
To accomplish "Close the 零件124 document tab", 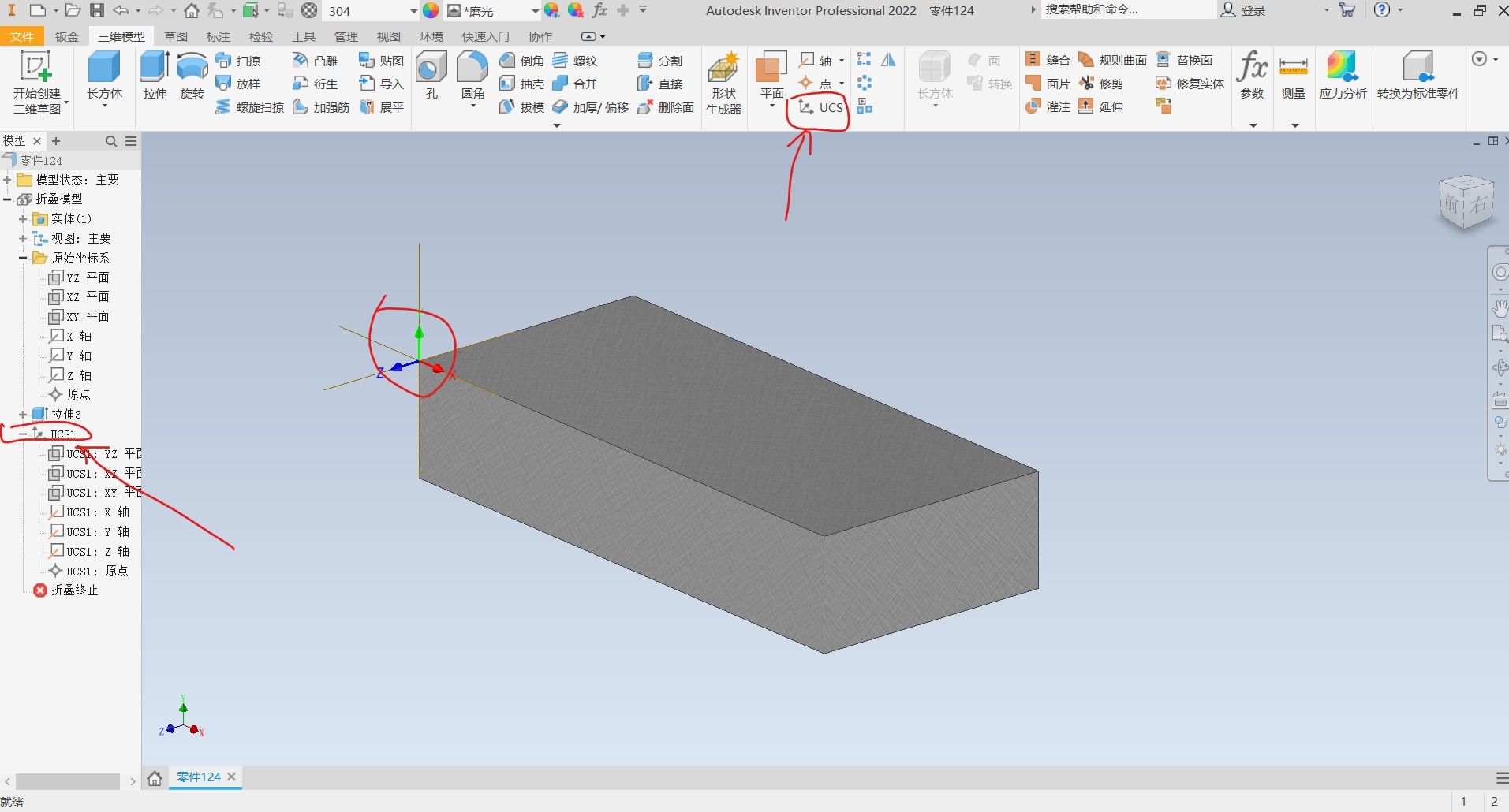I will click(x=231, y=777).
